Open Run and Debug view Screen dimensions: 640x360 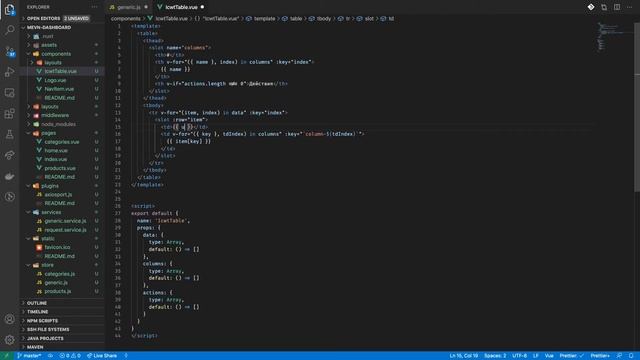click(x=9, y=72)
